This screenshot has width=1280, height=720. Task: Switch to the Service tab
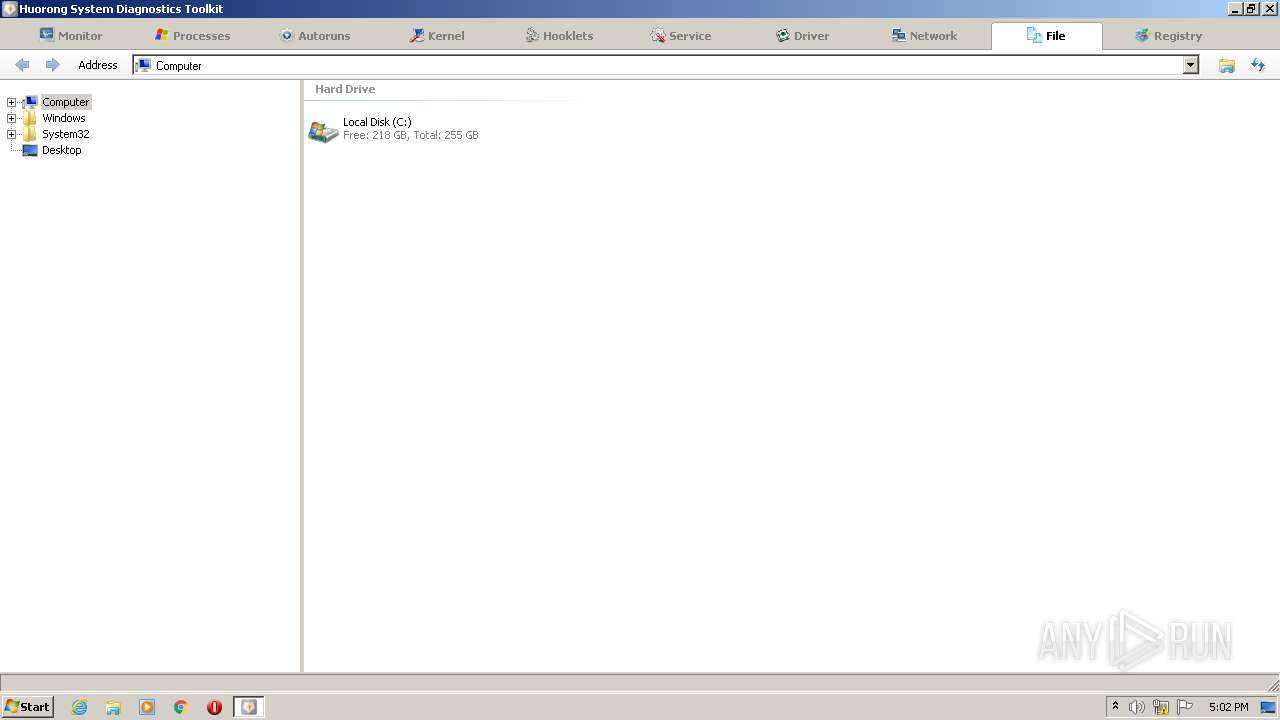tap(680, 36)
